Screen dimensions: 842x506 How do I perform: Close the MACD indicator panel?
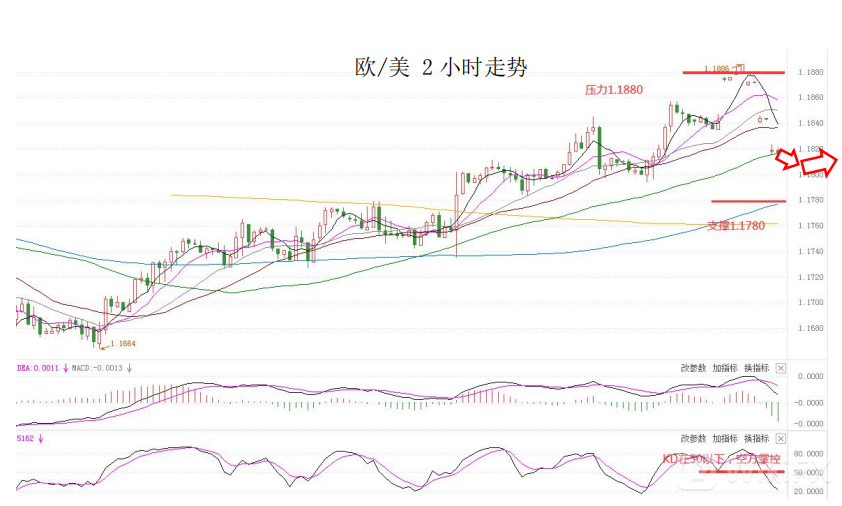pyautogui.click(x=781, y=368)
